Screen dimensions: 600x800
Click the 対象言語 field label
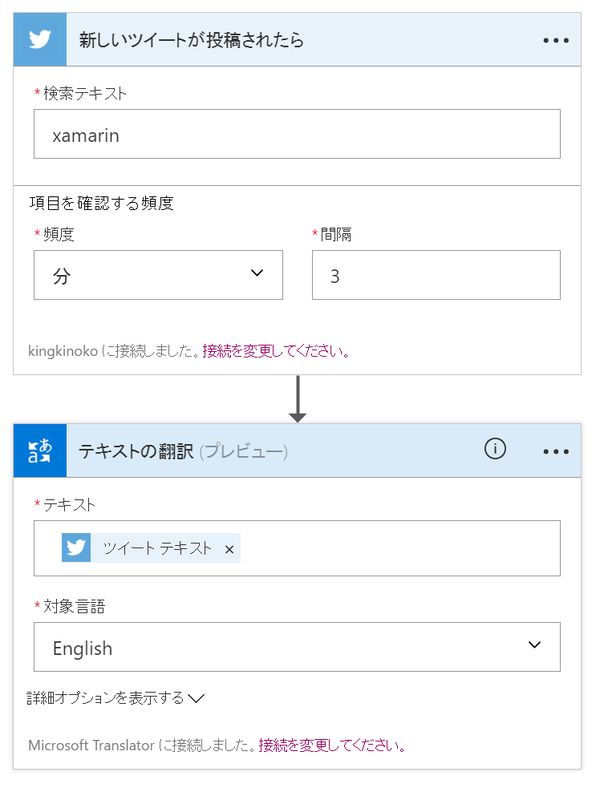pyautogui.click(x=74, y=606)
